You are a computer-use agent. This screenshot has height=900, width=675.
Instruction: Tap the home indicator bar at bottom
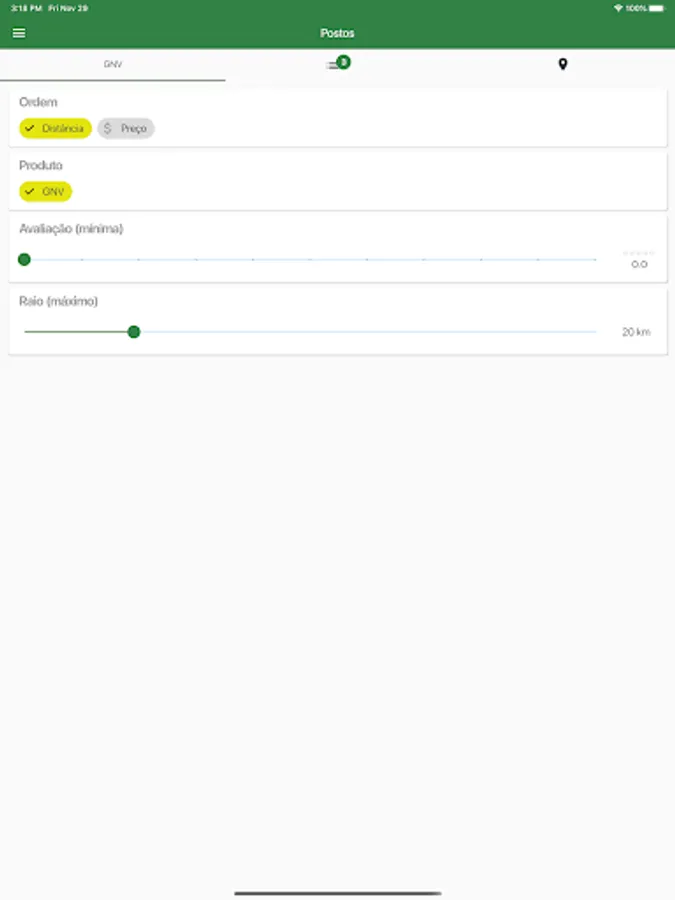(x=337, y=892)
